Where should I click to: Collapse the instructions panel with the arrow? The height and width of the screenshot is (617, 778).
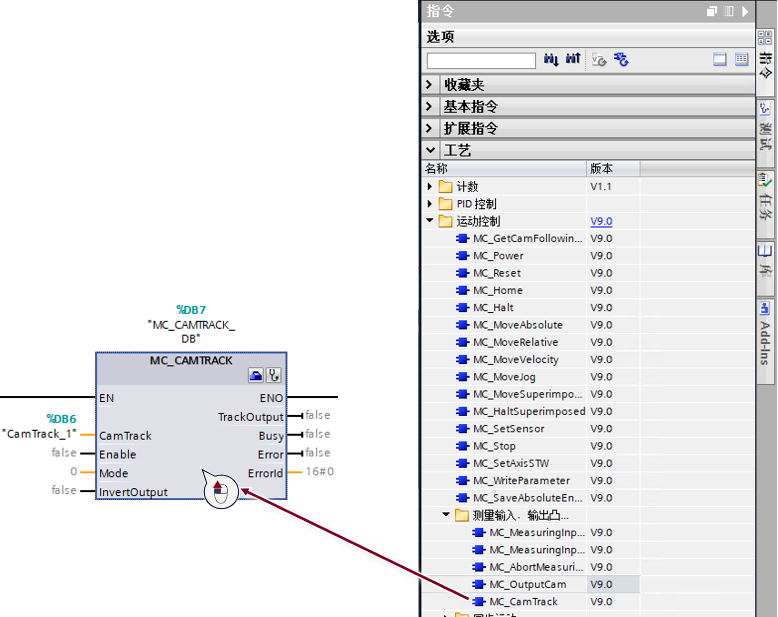click(745, 11)
